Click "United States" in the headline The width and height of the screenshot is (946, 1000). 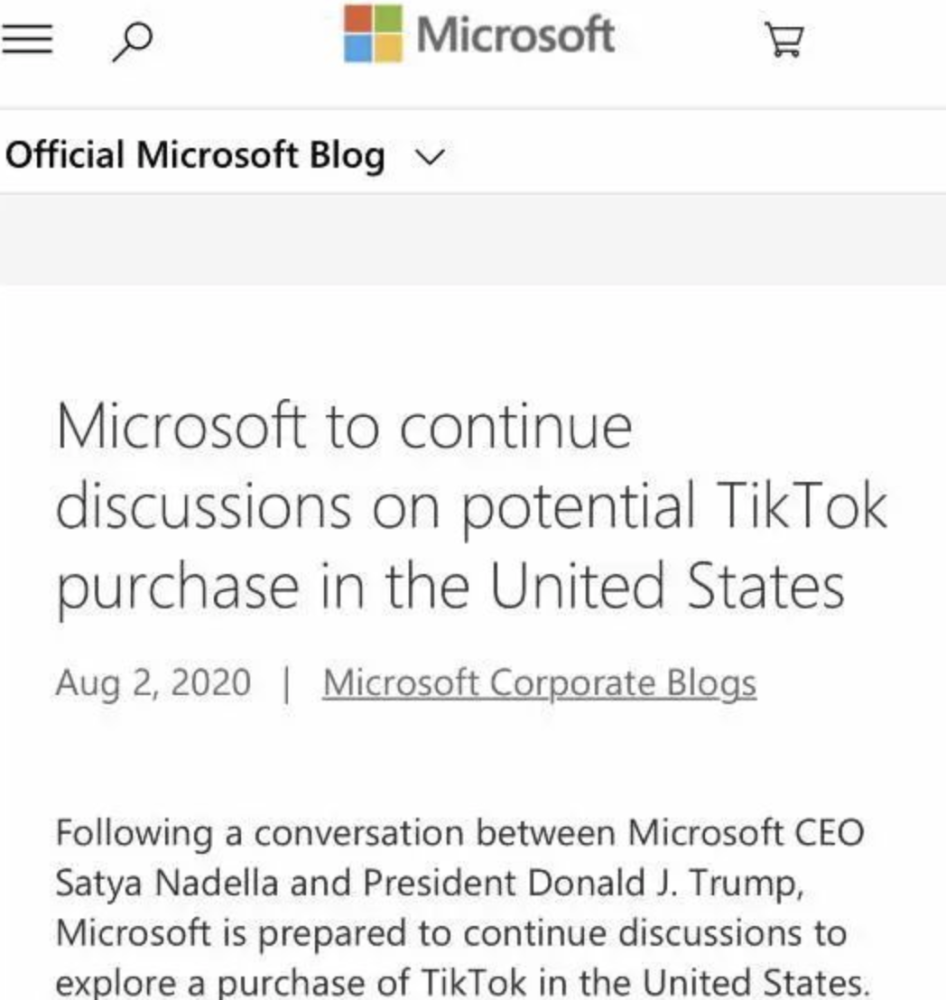(x=667, y=586)
